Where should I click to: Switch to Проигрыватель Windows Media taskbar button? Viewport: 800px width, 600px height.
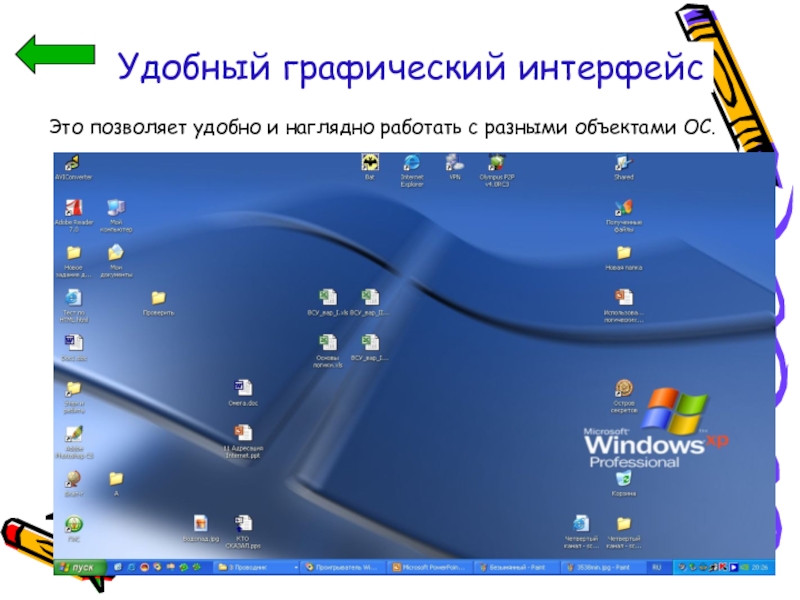[344, 567]
